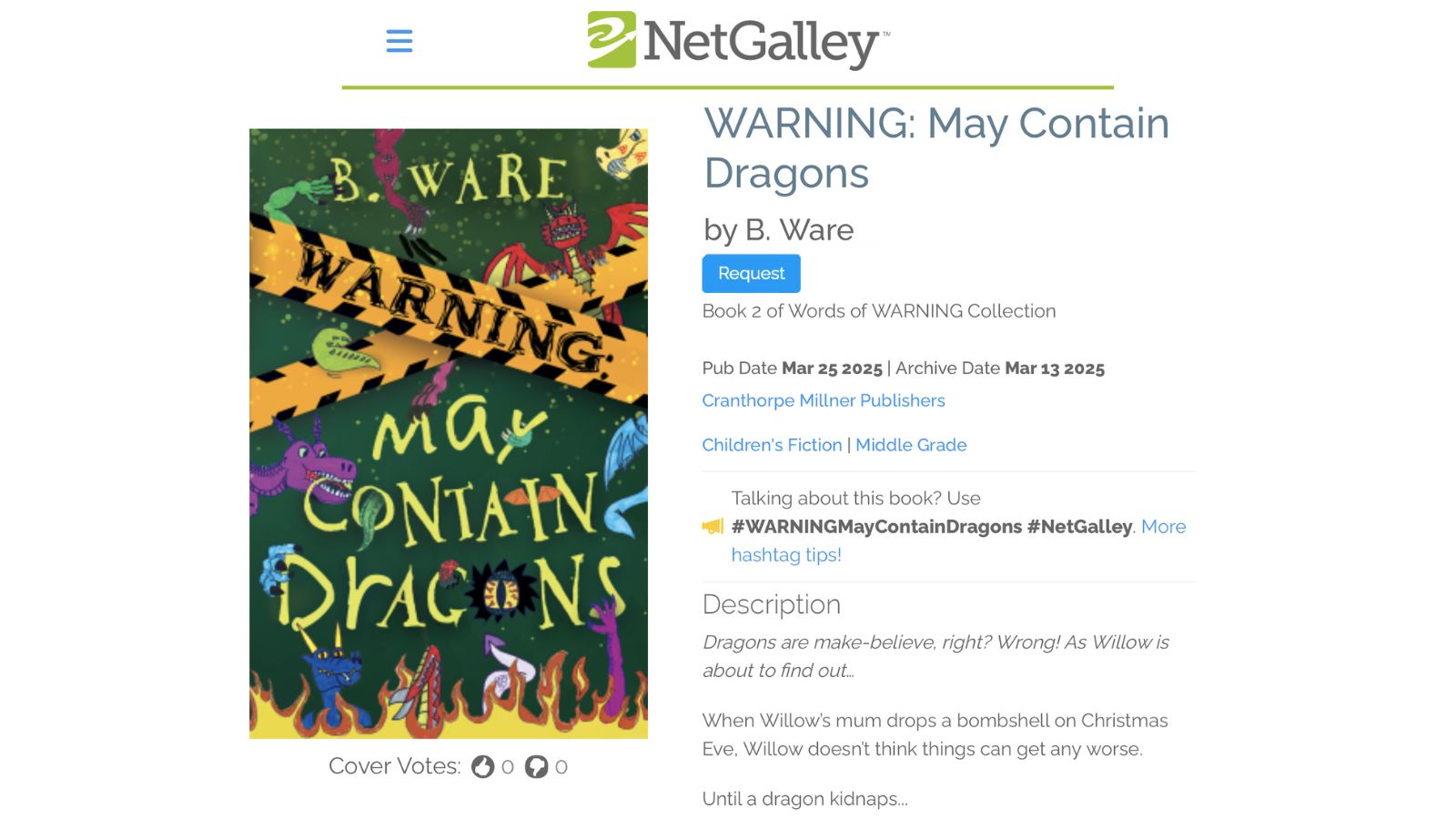This screenshot has width=1456, height=819.
Task: Click the book cover image
Action: (x=449, y=433)
